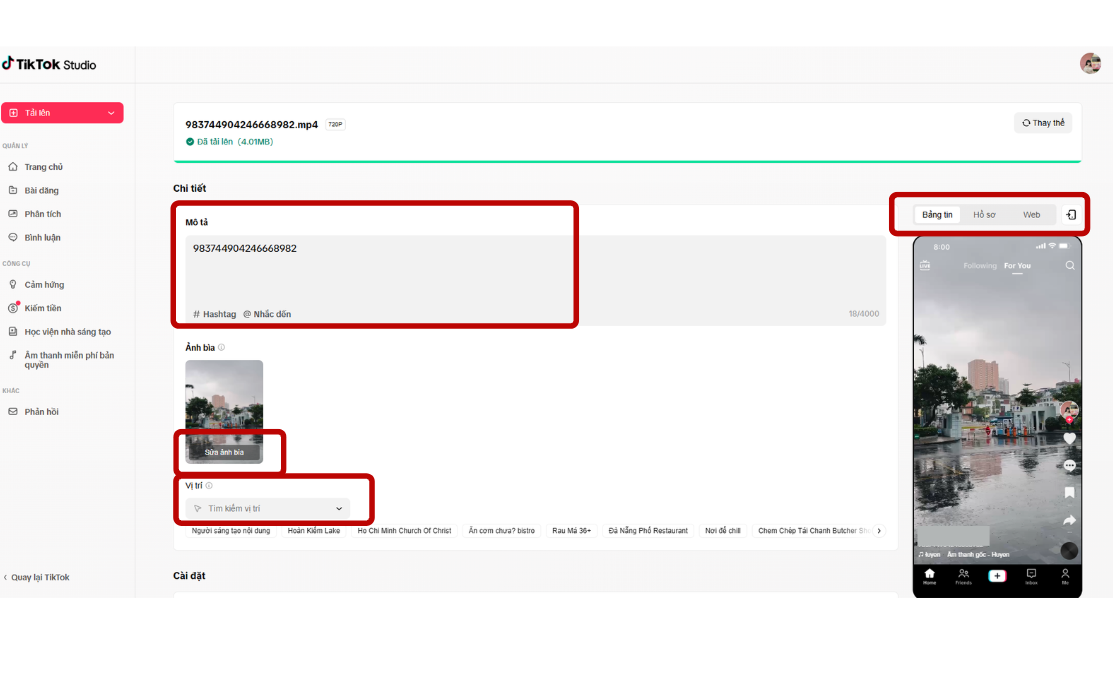This screenshot has width=1113, height=687.
Task: Select Ho Chi Minh Church Of Christ chip
Action: (405, 531)
